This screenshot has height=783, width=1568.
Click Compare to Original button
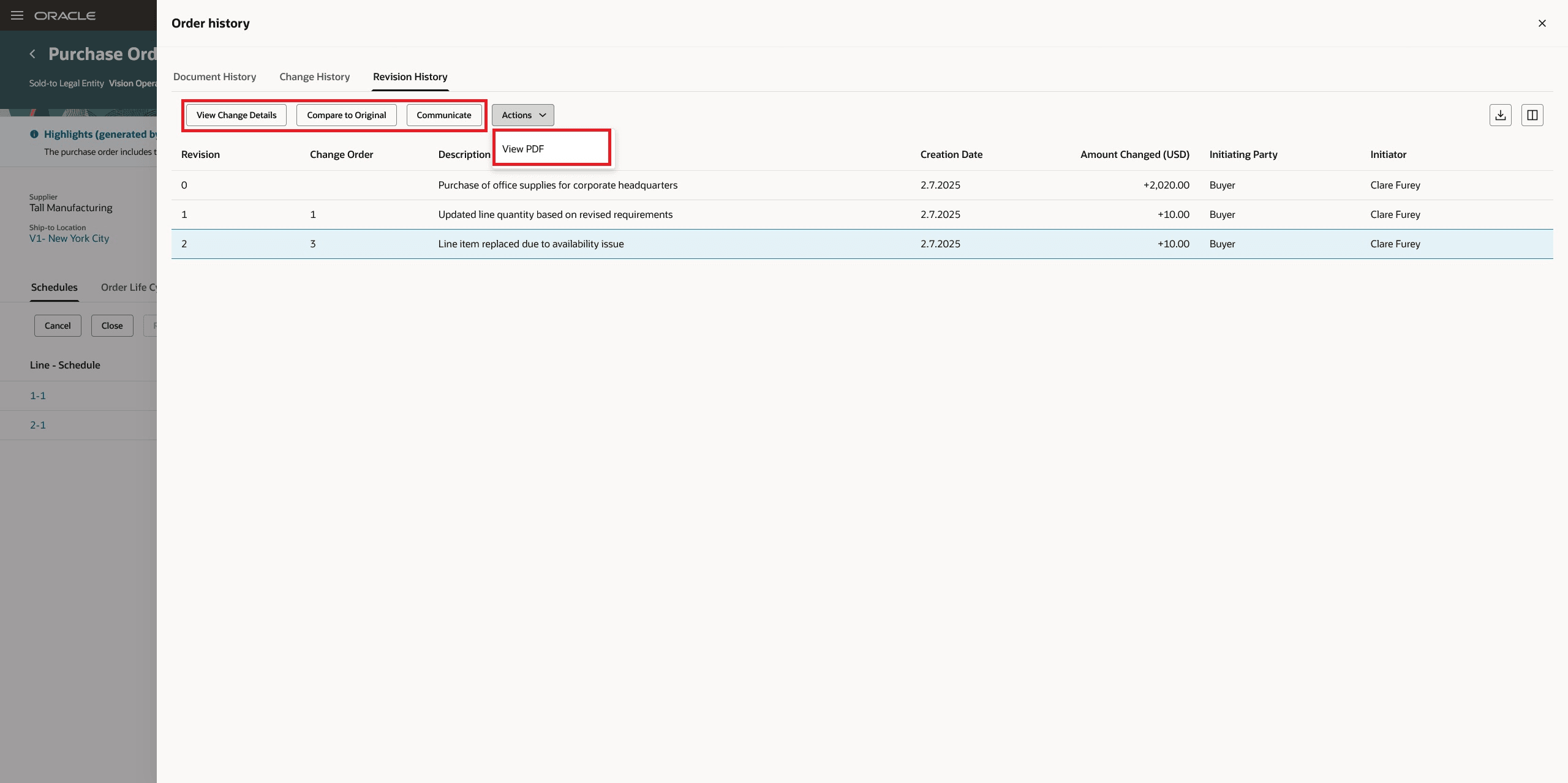pyautogui.click(x=346, y=115)
